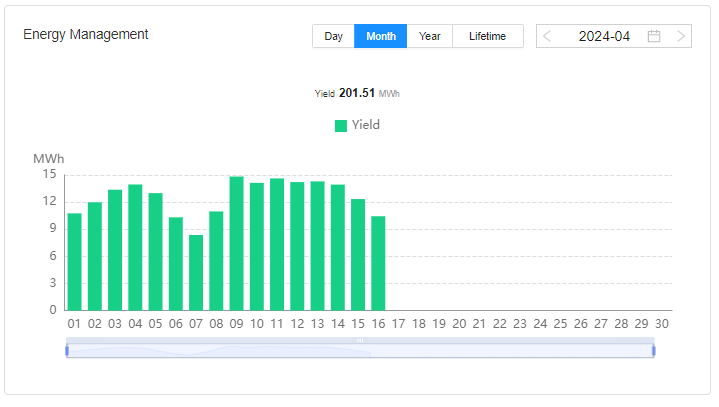Click the yield bar for day 01
719x407 pixels.
74,261
